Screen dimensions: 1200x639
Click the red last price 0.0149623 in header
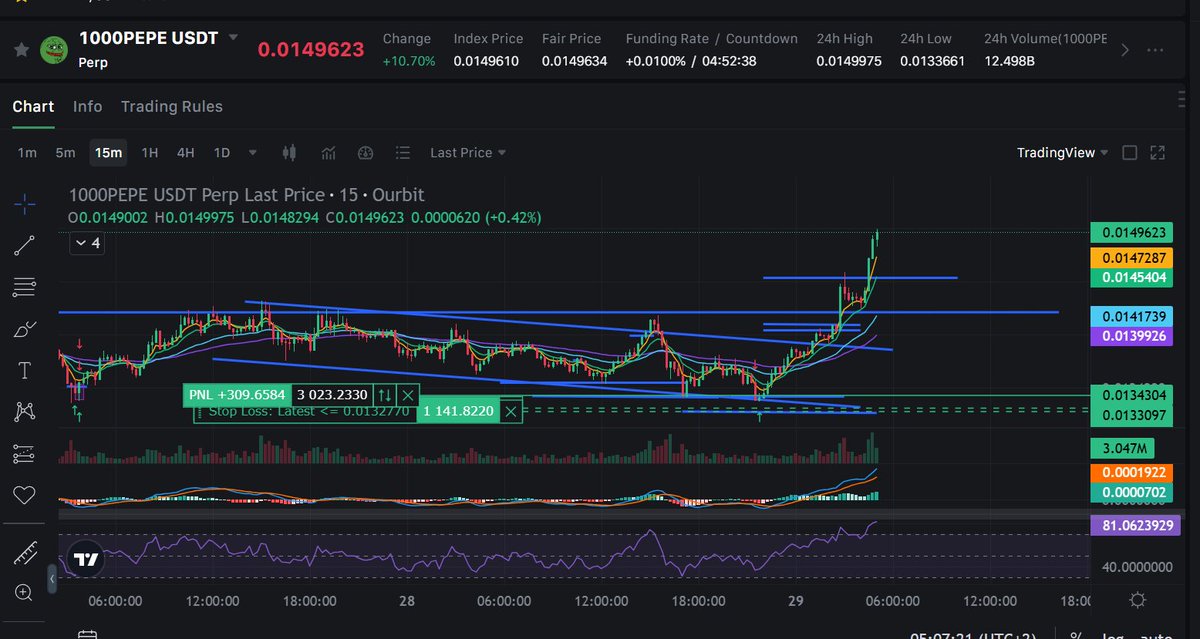(x=311, y=49)
